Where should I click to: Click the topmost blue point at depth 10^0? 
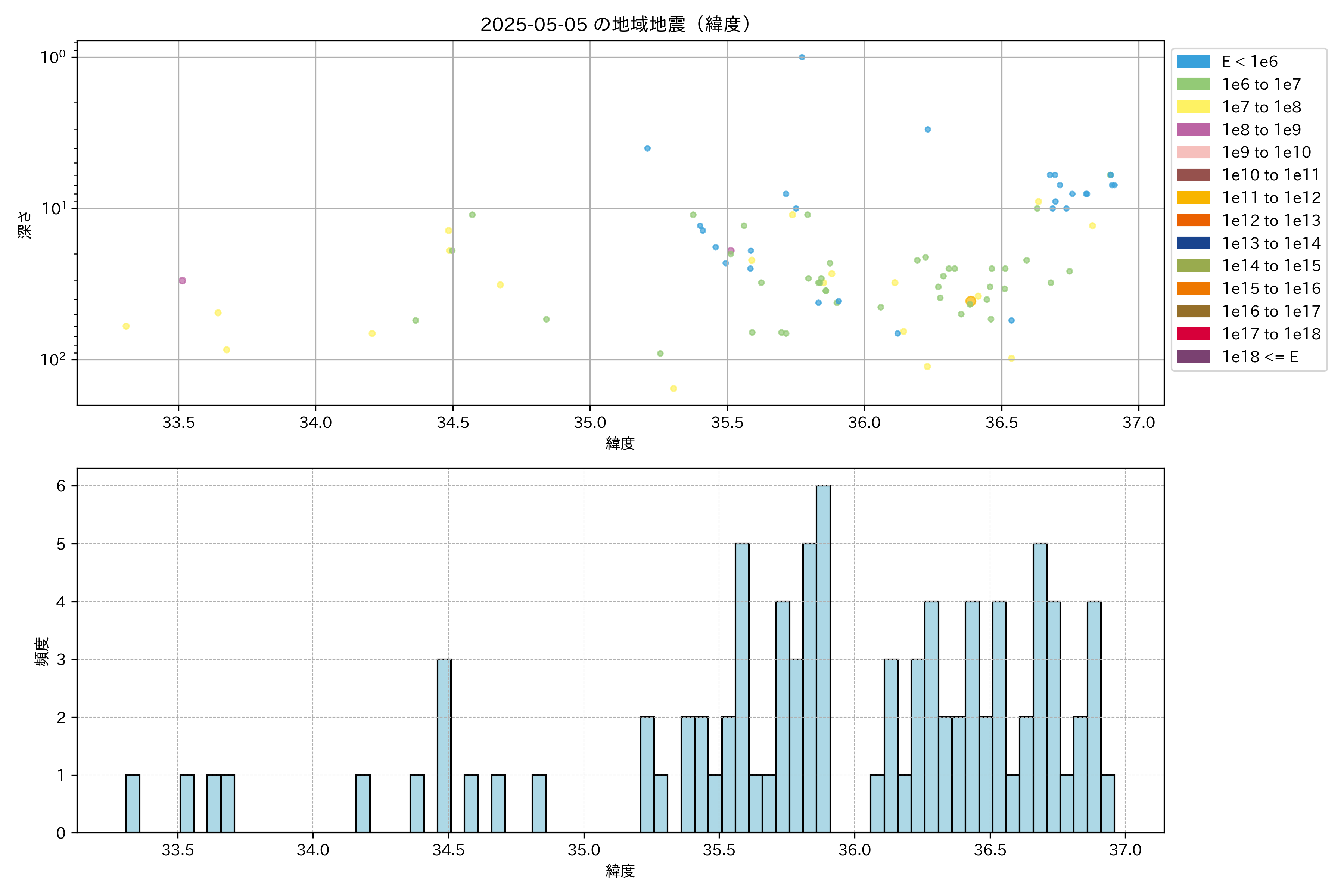tap(802, 57)
